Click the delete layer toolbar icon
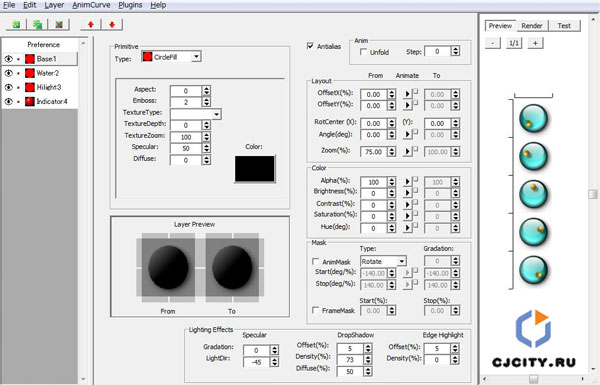Image resolution: width=600 pixels, height=385 pixels. tap(59, 24)
